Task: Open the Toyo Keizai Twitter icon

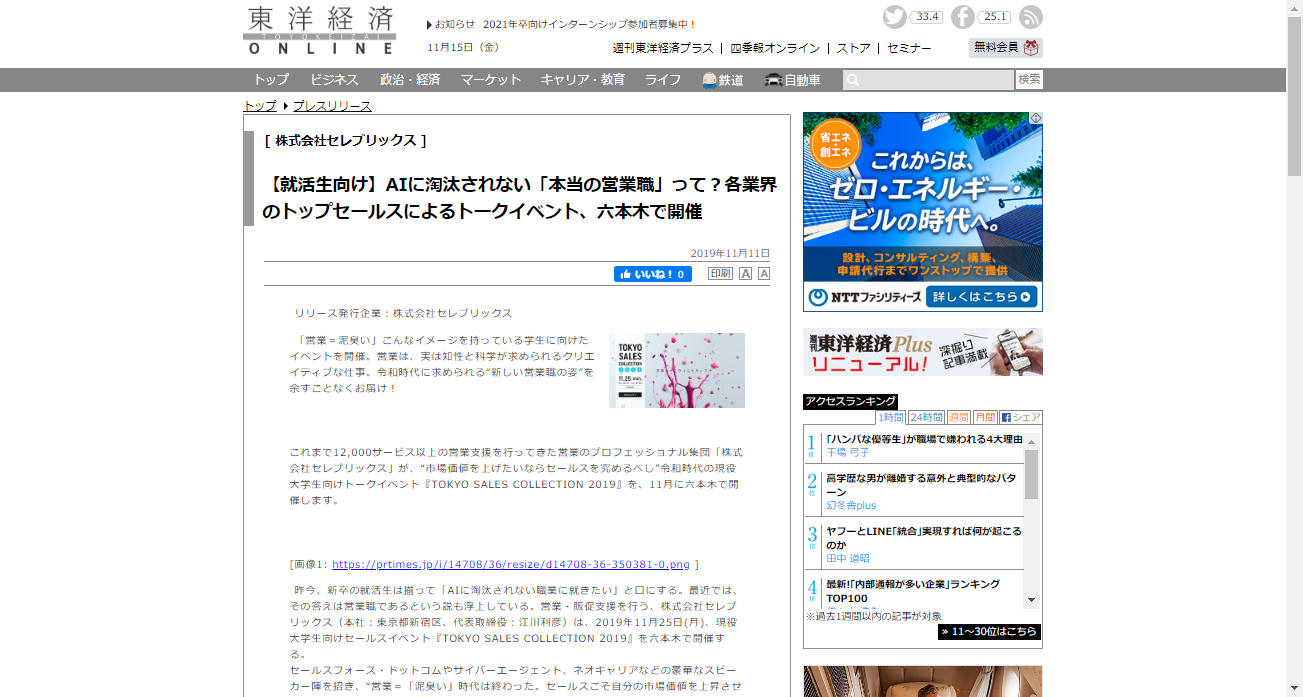Action: coord(895,17)
